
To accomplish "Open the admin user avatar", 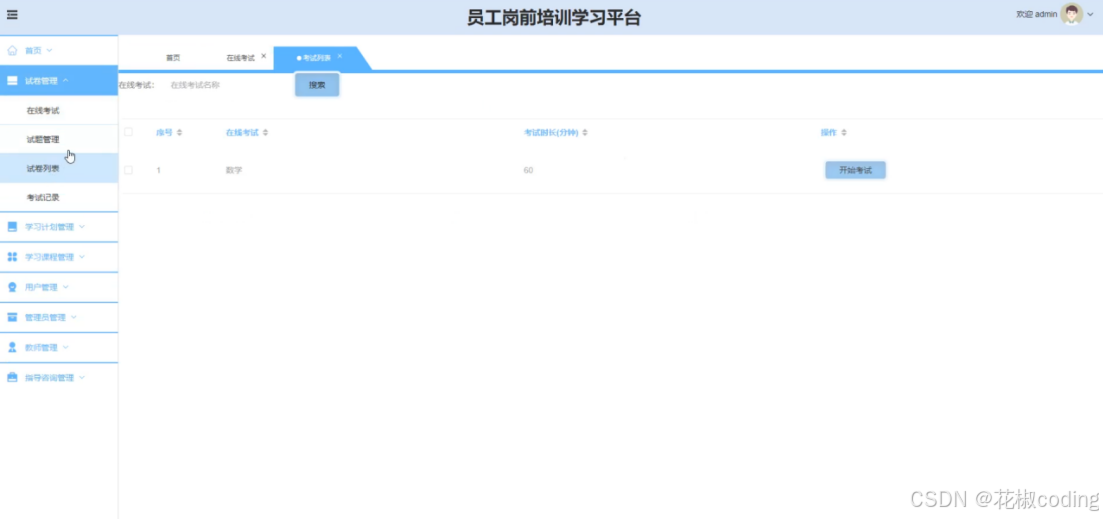I will [1071, 14].
